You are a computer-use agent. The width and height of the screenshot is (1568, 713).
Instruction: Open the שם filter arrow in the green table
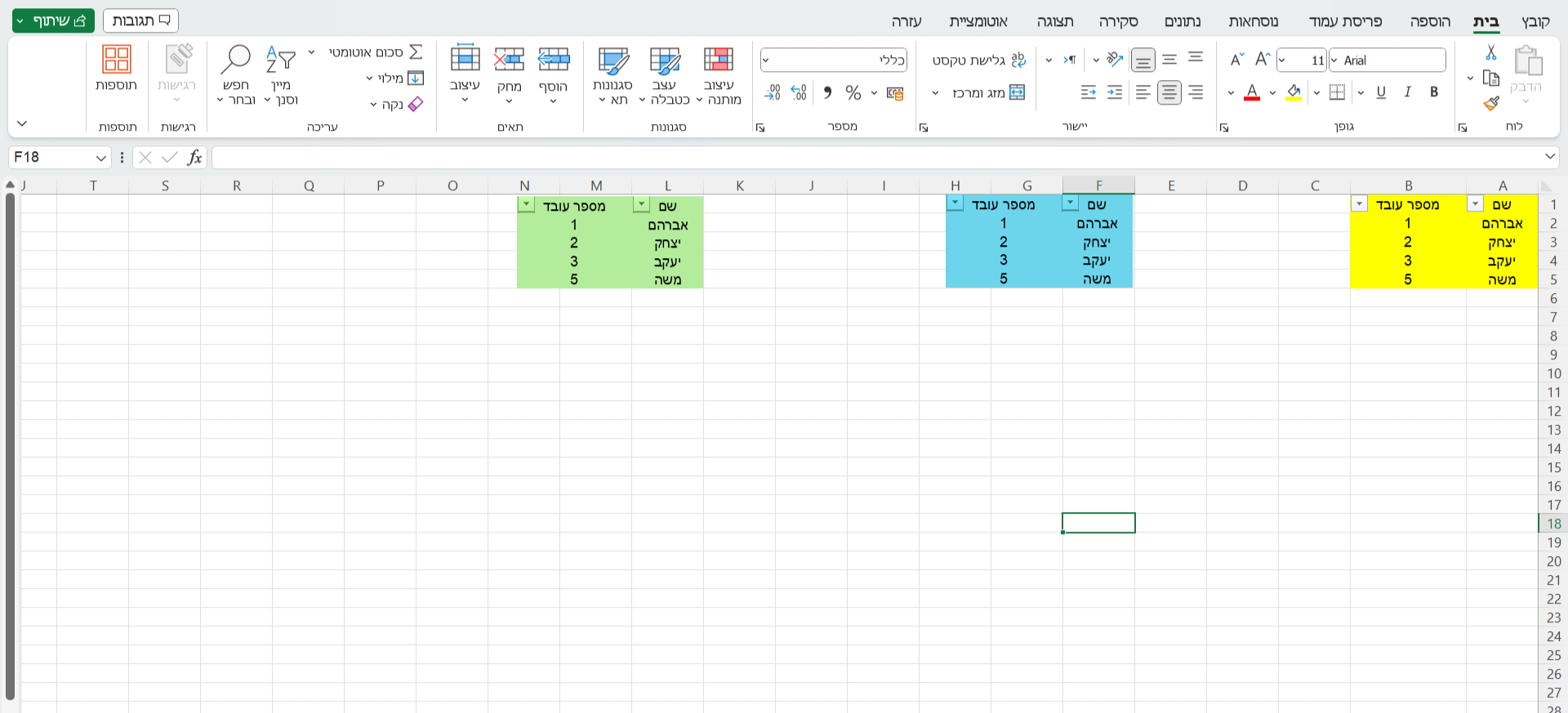point(642,204)
